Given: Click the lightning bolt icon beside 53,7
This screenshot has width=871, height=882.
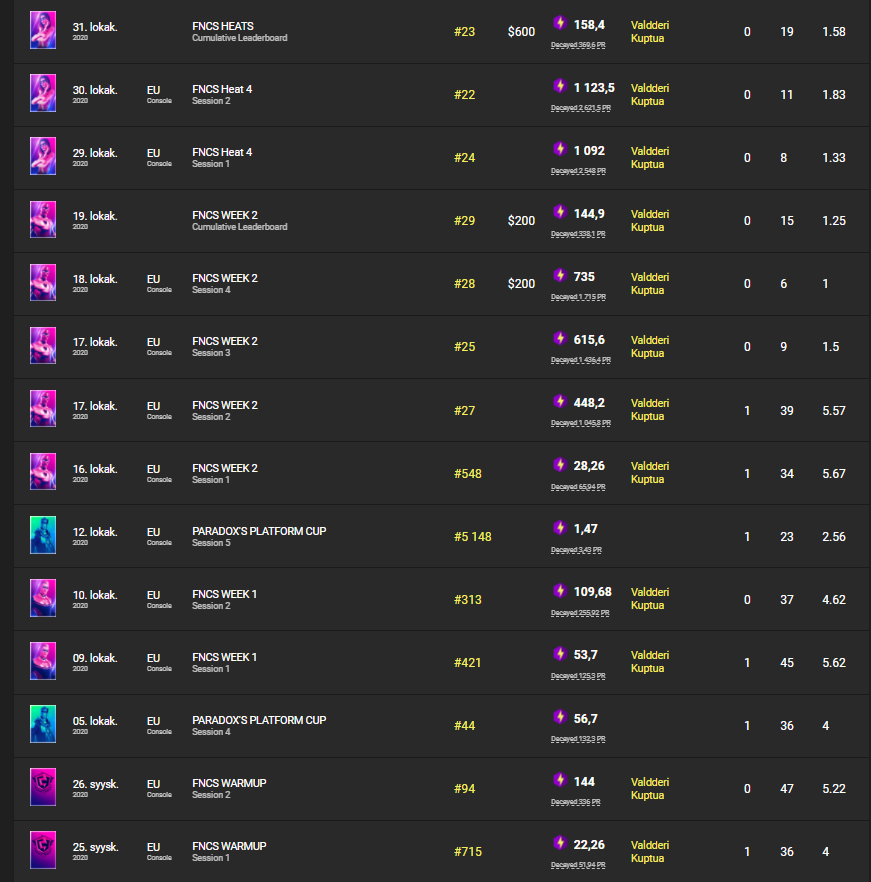Looking at the screenshot, I should 559,653.
